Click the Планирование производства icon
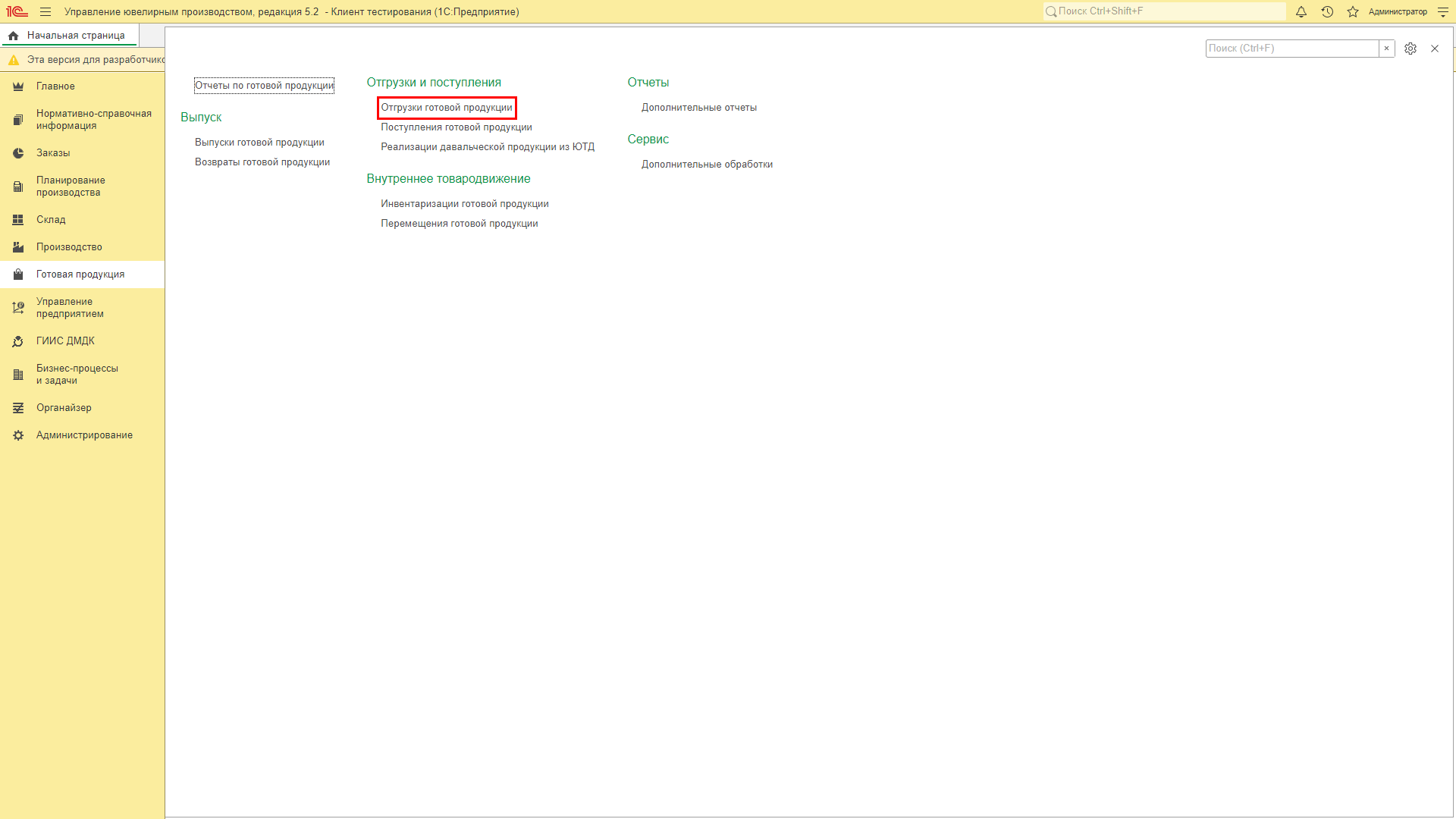The height and width of the screenshot is (819, 1456). 18,187
